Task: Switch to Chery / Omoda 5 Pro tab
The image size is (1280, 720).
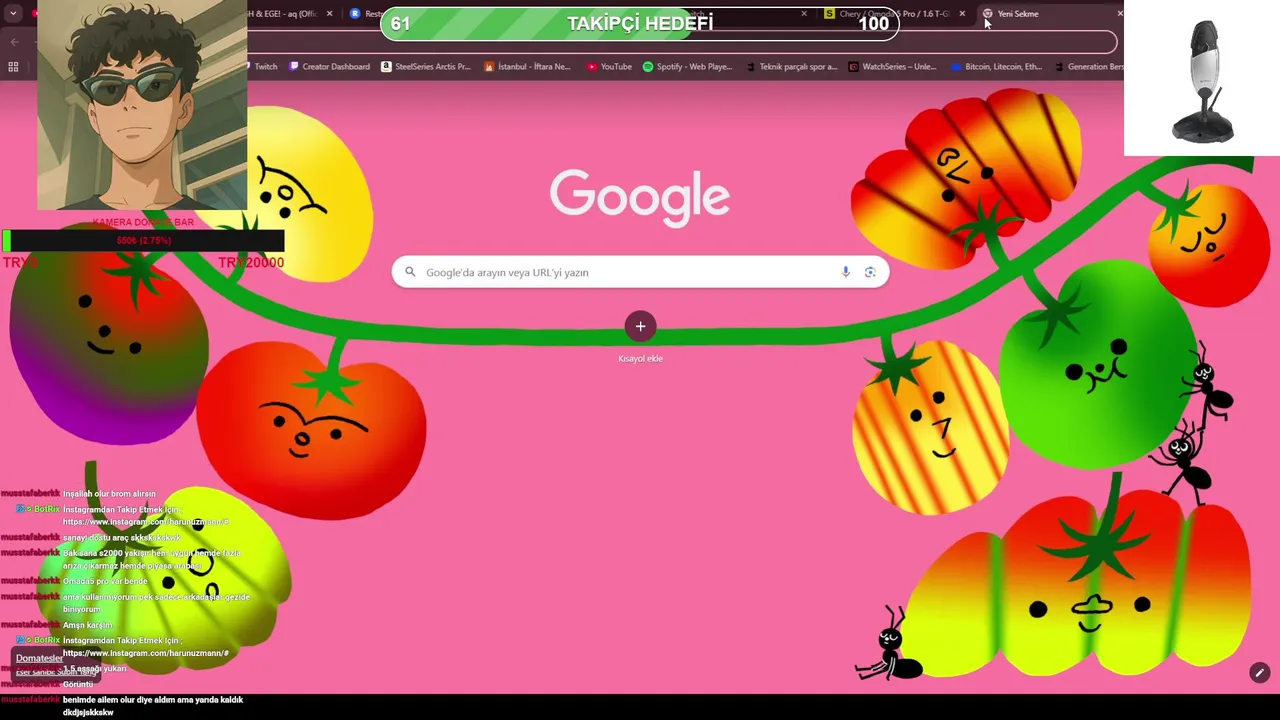Action: coord(893,14)
